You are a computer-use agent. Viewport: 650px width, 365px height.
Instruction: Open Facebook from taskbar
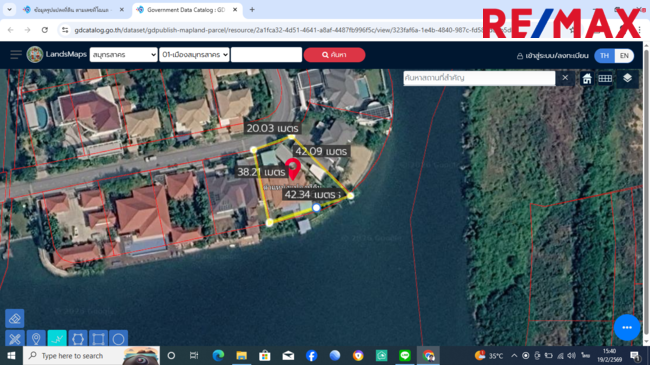coord(311,355)
